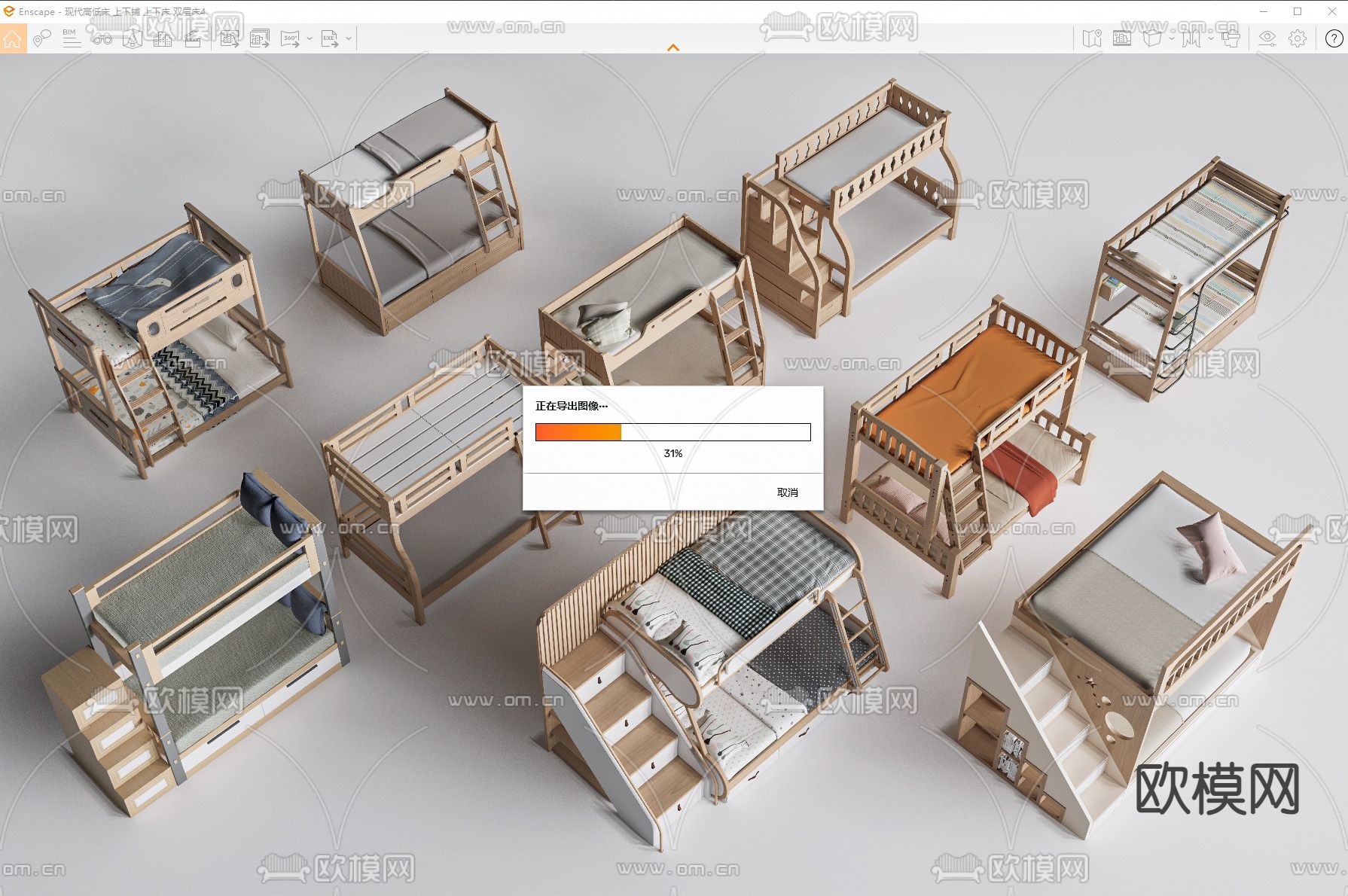Image resolution: width=1348 pixels, height=896 pixels.
Task: Open the BIM info panel
Action: (72, 38)
